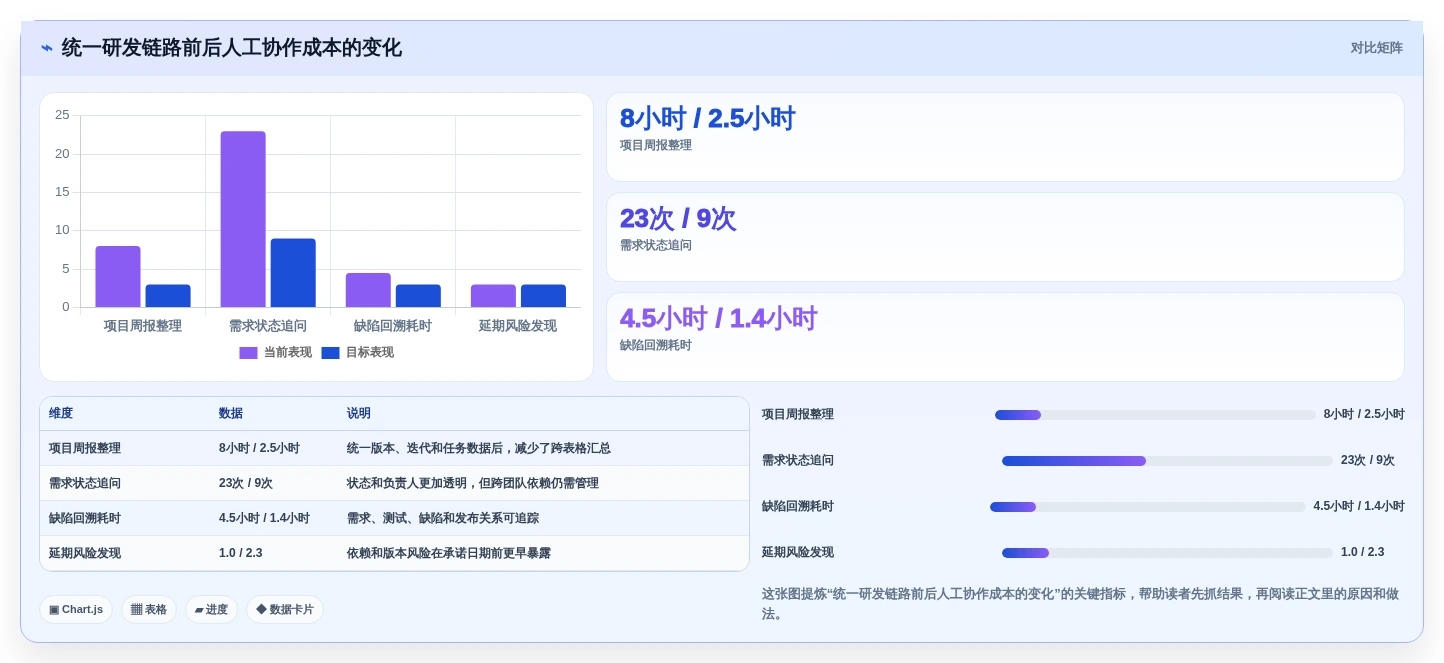Click the blue 缺陷回溯耗时 target bar
The image size is (1444, 663).
pos(418,296)
